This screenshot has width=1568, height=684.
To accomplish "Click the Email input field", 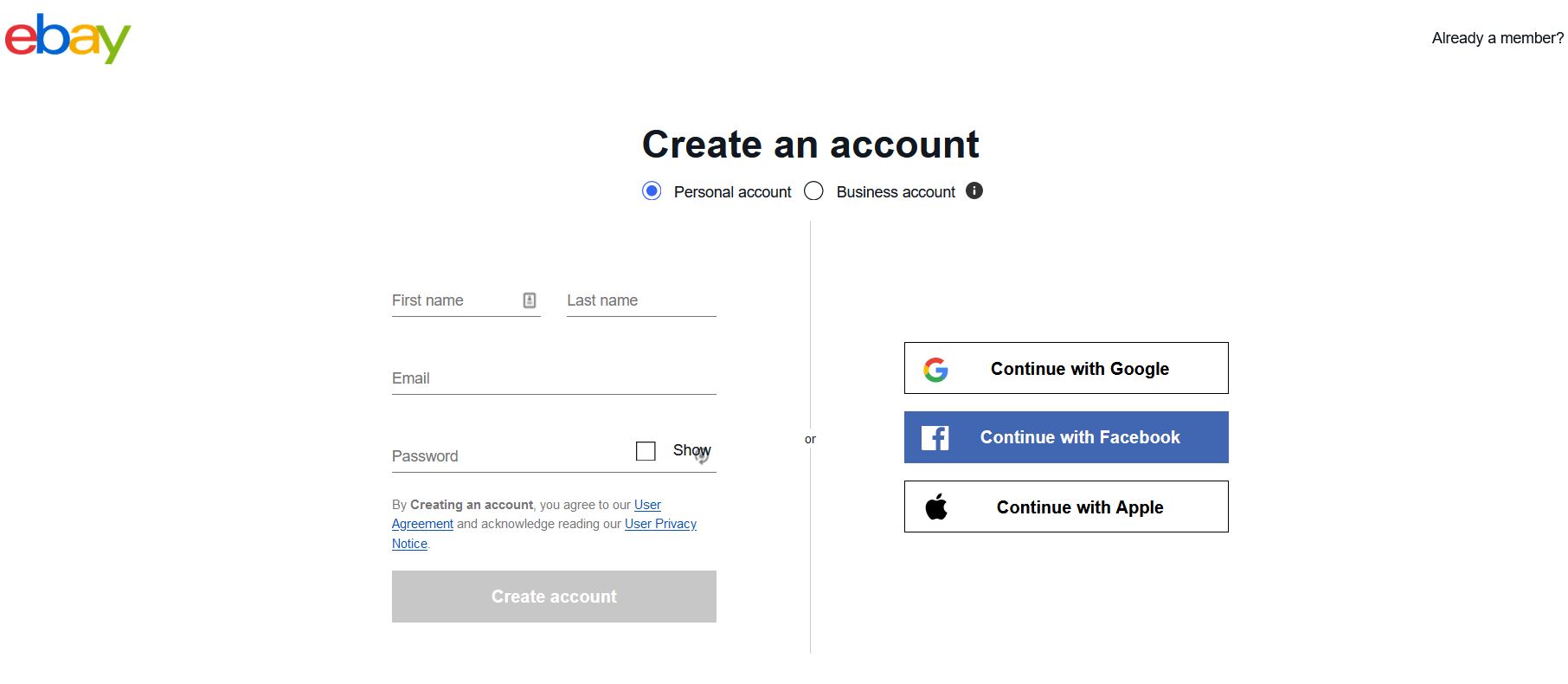I will pyautogui.click(x=554, y=378).
